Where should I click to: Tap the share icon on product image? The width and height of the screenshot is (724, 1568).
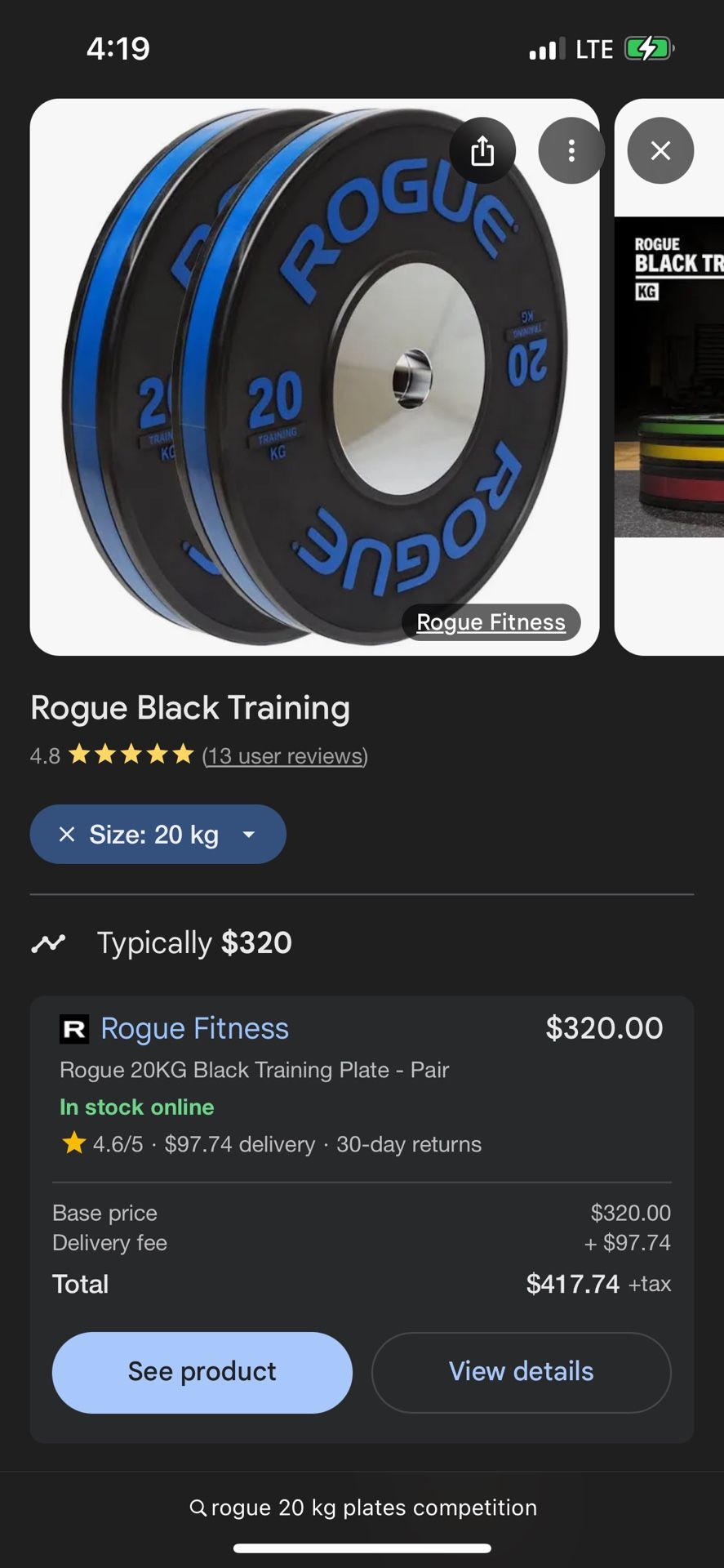[x=482, y=150]
